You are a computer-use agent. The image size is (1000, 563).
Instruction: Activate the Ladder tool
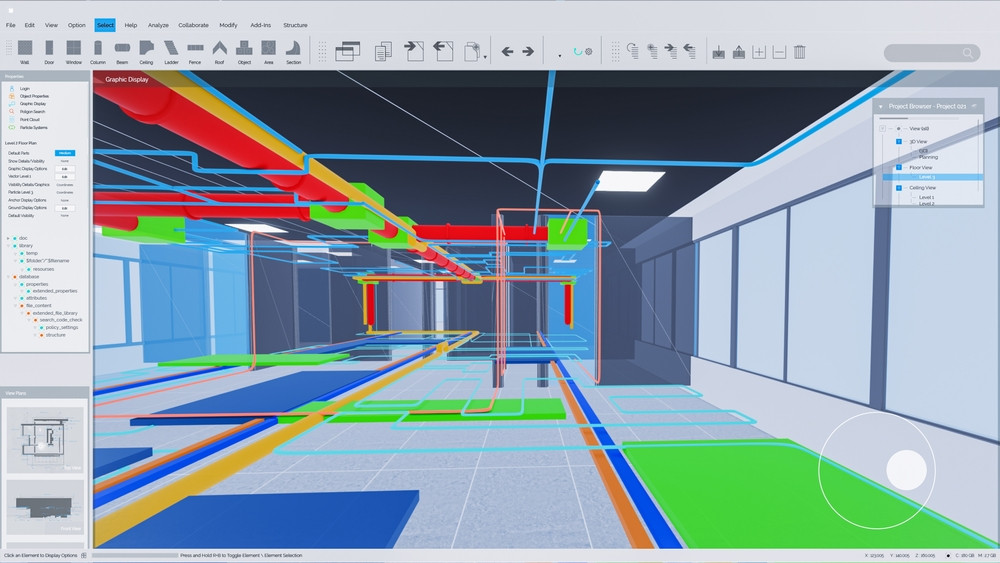(x=171, y=49)
